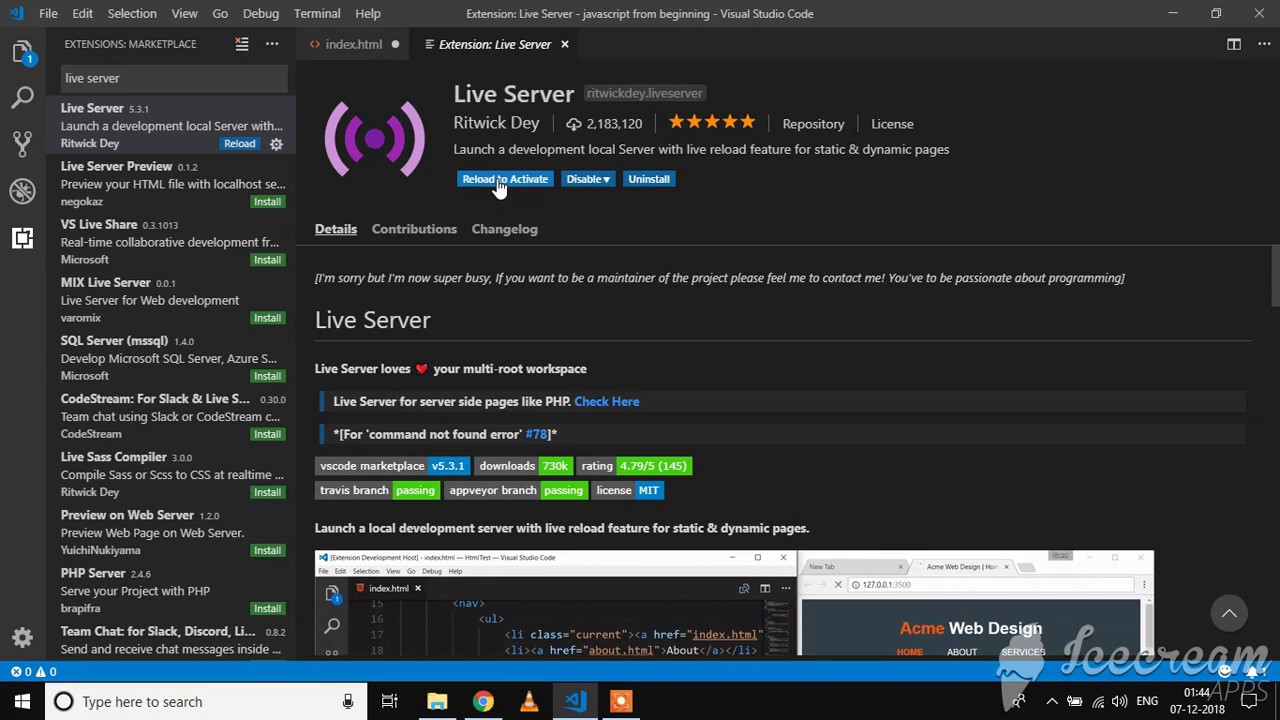Open the Explorer view in activity bar
Screen dimensions: 1280x720
[22, 52]
